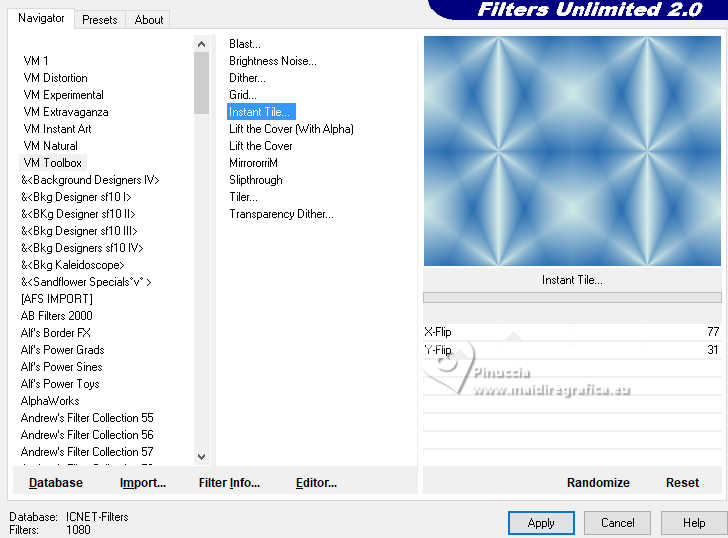Open Filter Info...

click(229, 483)
